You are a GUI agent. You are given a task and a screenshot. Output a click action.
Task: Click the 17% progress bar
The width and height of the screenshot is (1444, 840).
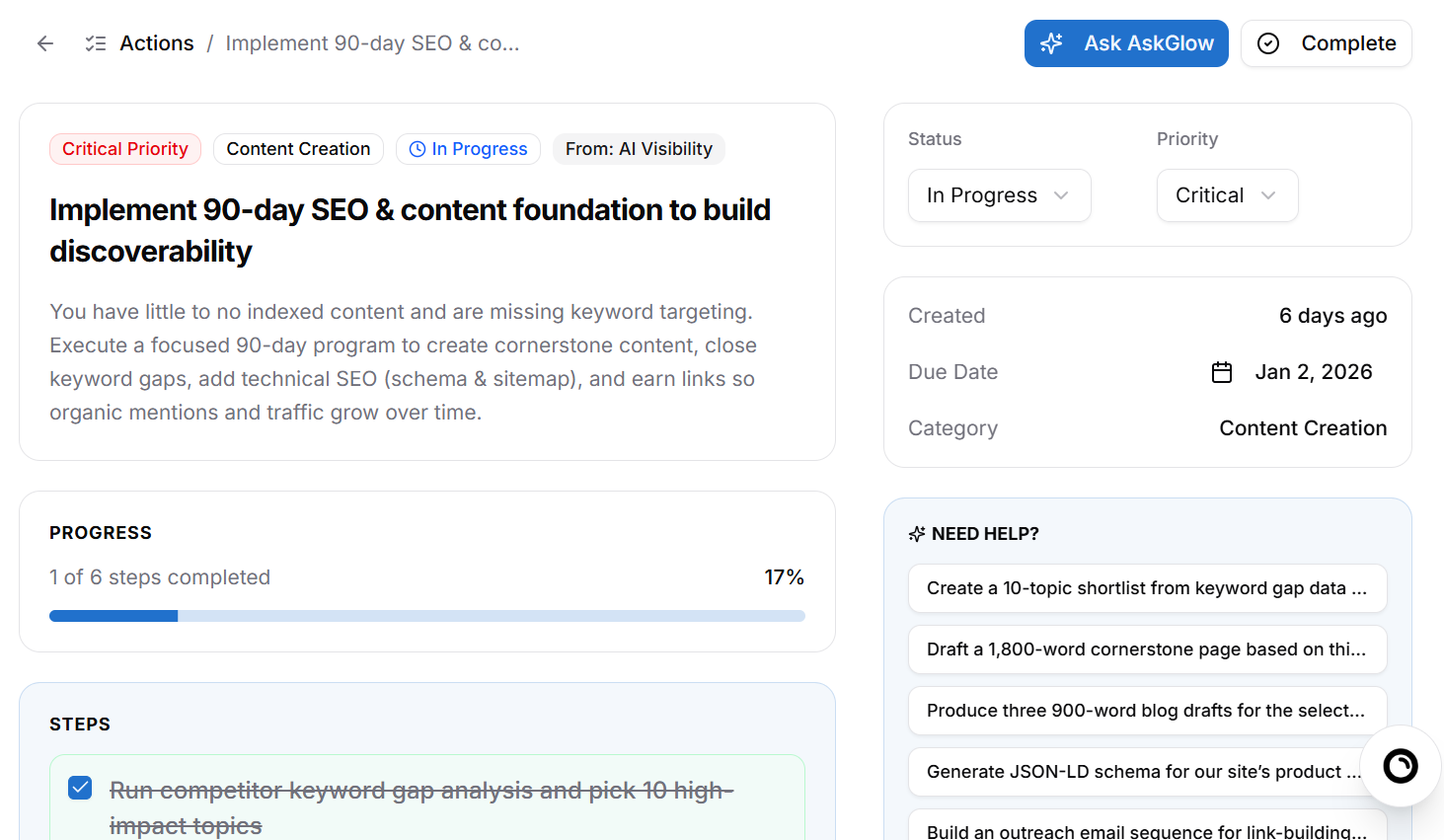[426, 615]
